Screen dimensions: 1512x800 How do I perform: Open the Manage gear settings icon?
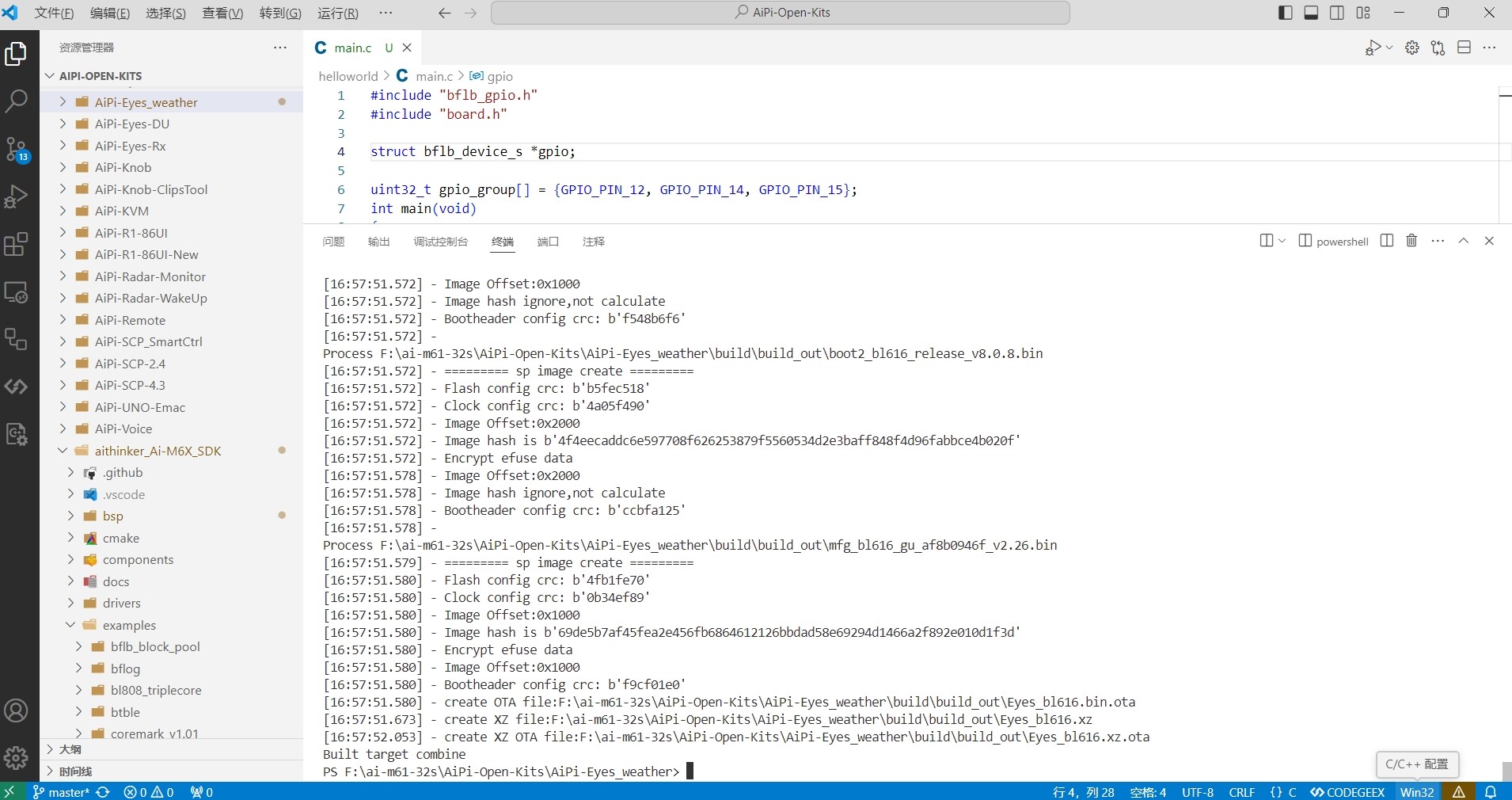pyautogui.click(x=16, y=758)
